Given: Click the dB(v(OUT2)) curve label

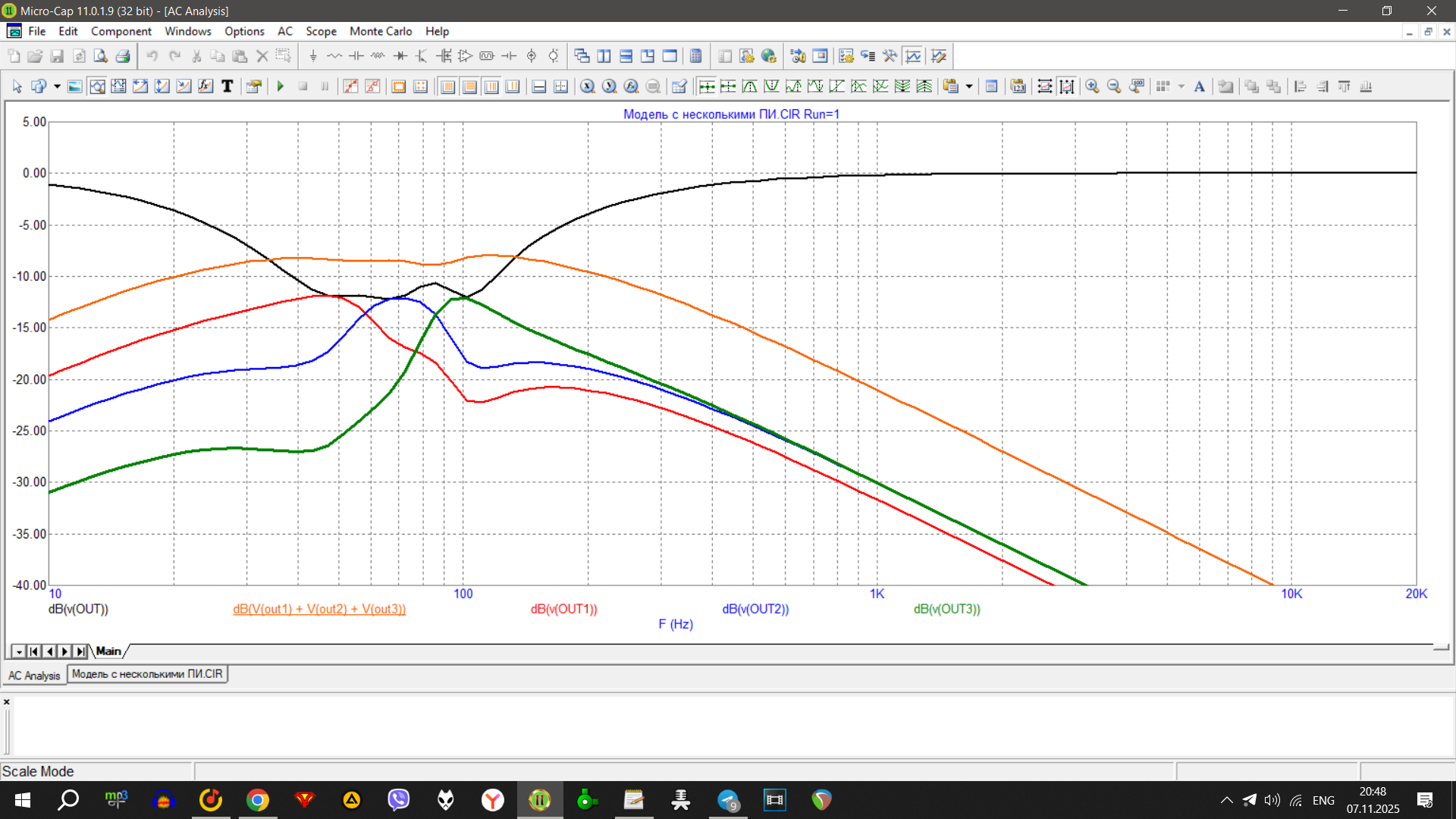Looking at the screenshot, I should coord(755,609).
